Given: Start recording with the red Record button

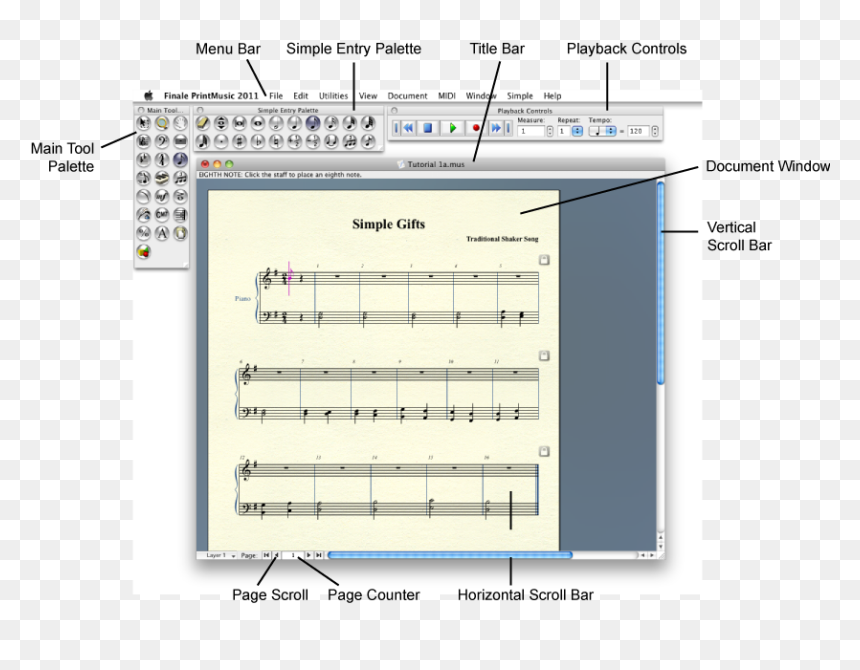Looking at the screenshot, I should (476, 128).
